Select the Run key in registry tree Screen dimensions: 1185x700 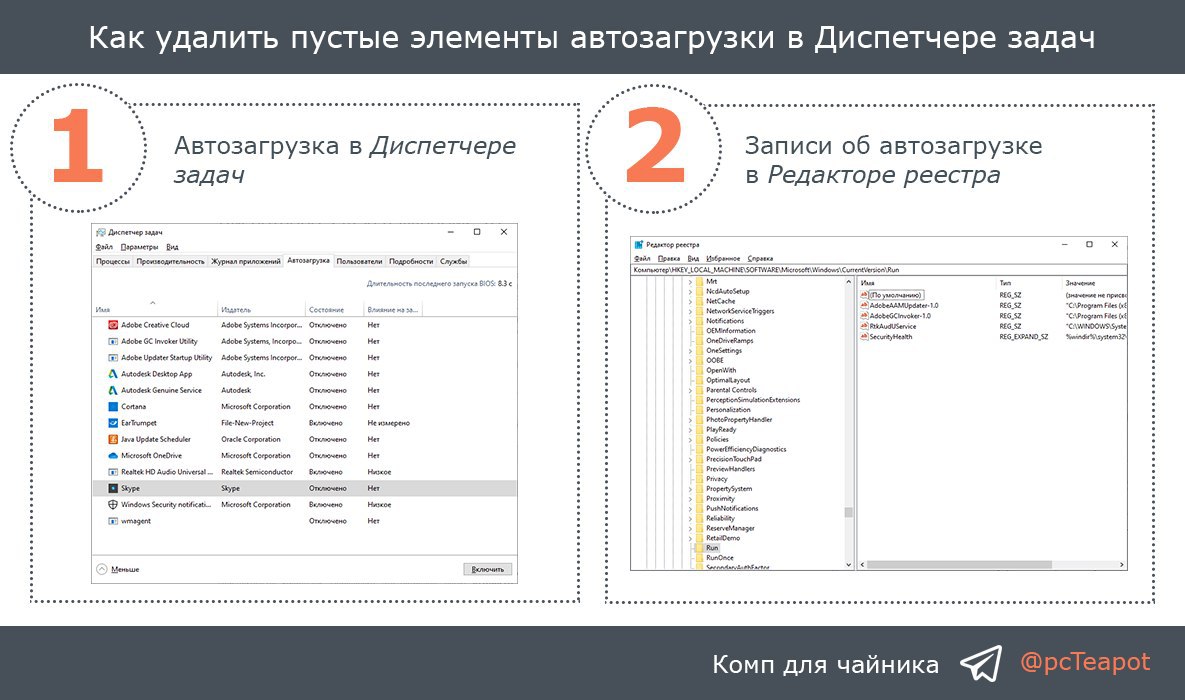[x=712, y=548]
